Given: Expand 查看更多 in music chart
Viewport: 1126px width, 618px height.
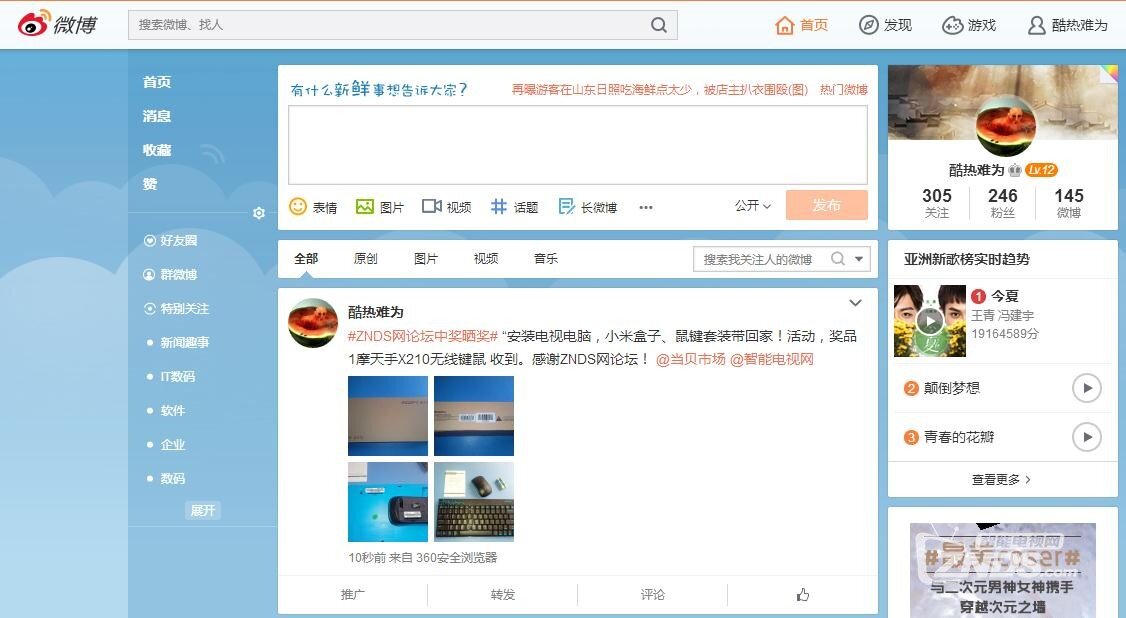Looking at the screenshot, I should 1001,479.
